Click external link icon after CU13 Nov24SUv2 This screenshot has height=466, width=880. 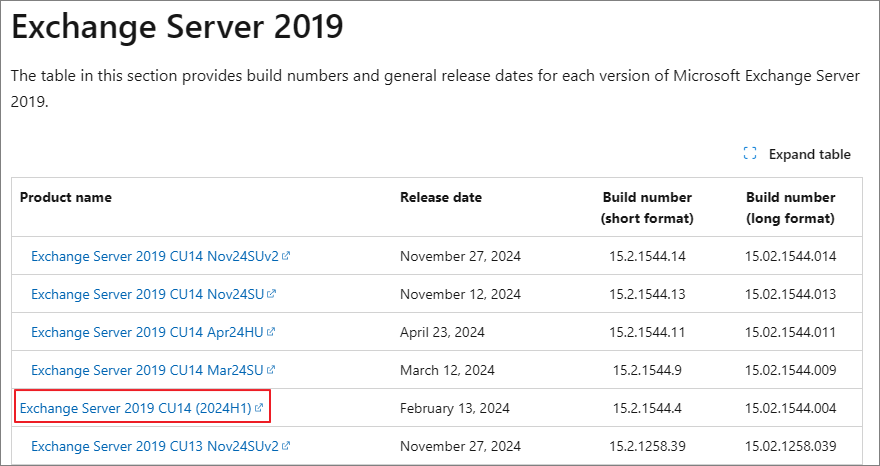(x=286, y=446)
